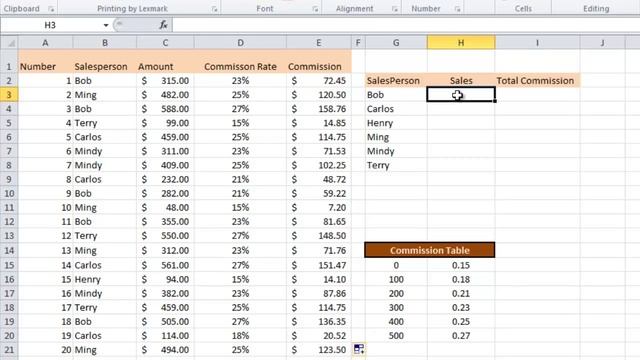640x360 pixels.
Task: Click the amount cell 588.00
Action: (165, 109)
